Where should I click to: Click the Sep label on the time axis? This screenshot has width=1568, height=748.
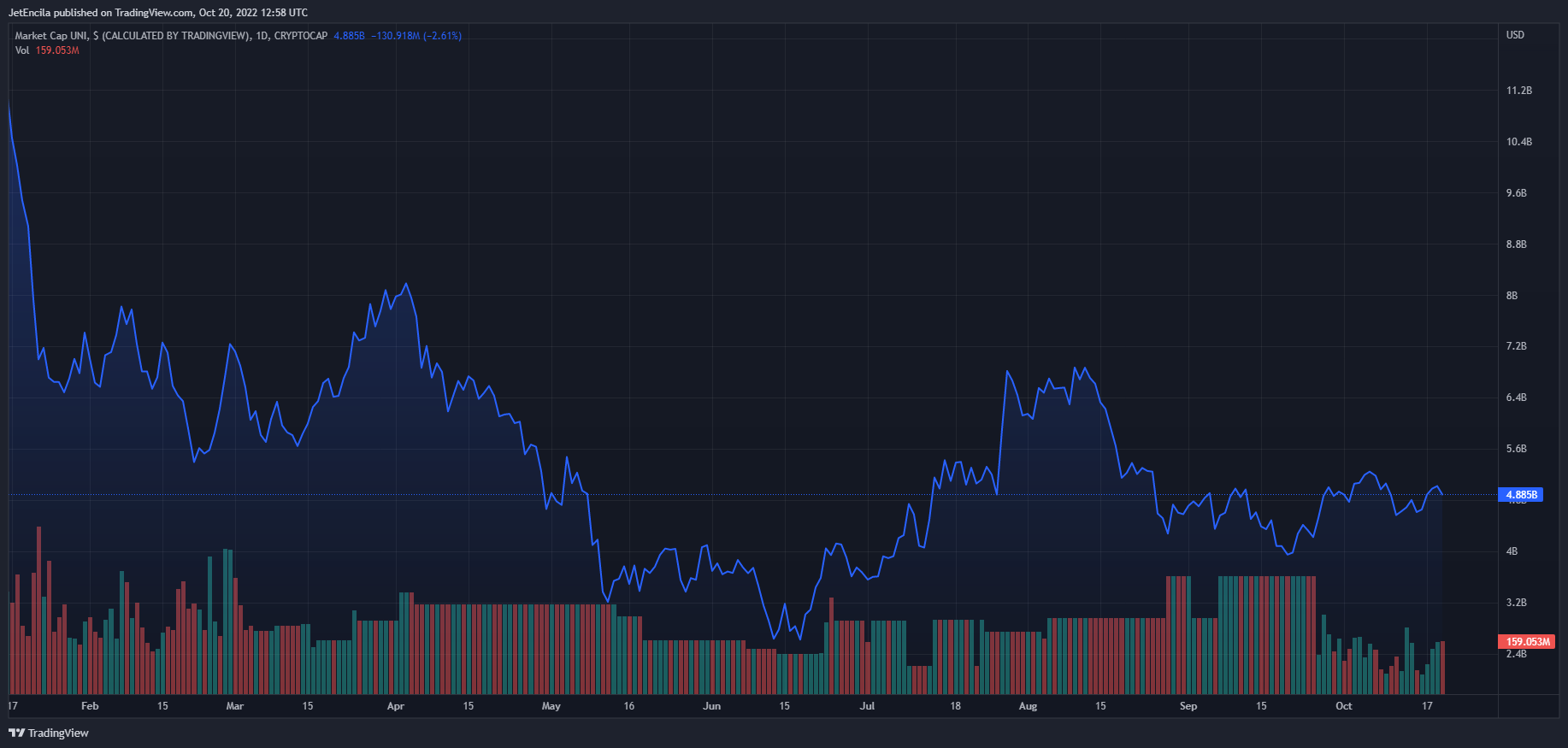[1188, 706]
